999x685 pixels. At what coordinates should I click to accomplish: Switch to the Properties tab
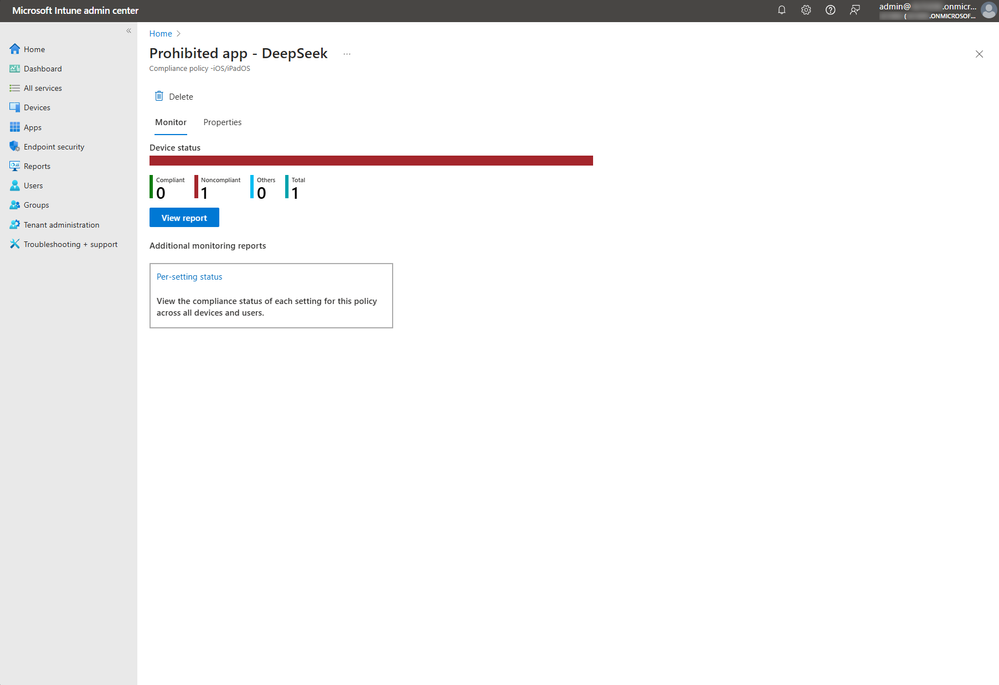tap(222, 122)
